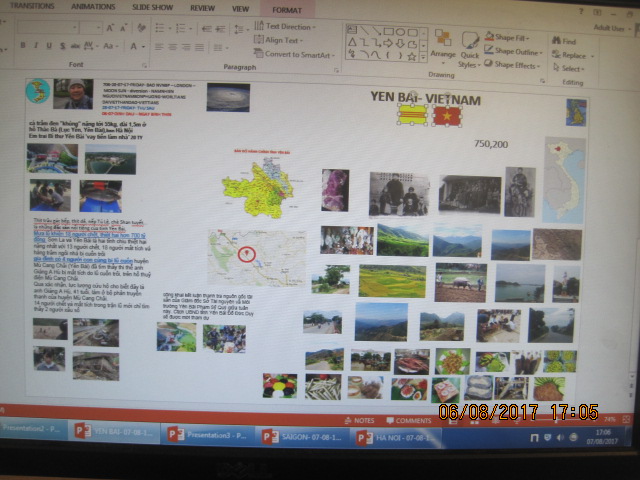Open the Font size combo box

(x=91, y=27)
